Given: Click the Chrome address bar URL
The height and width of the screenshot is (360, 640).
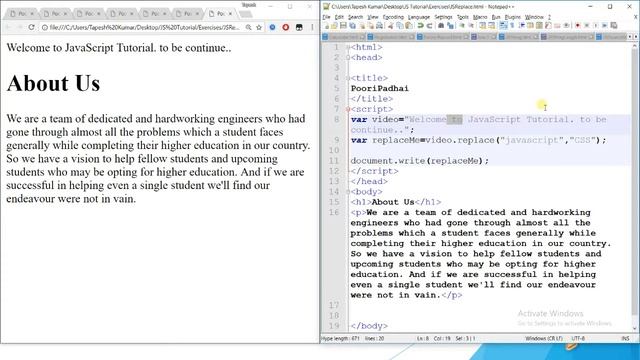Looking at the screenshot, I should click(144, 27).
